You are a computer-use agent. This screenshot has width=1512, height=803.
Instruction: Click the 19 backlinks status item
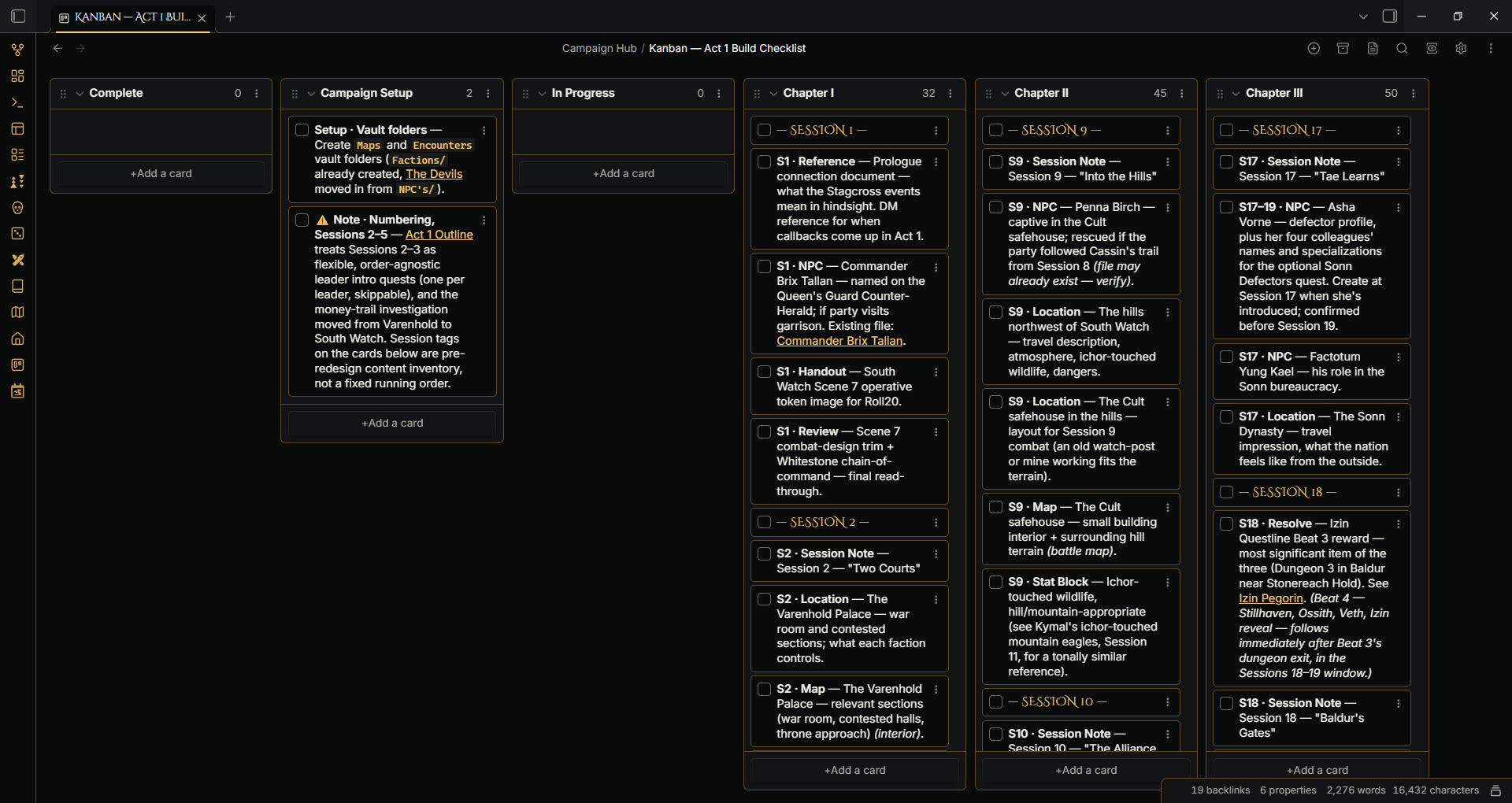click(x=1220, y=790)
